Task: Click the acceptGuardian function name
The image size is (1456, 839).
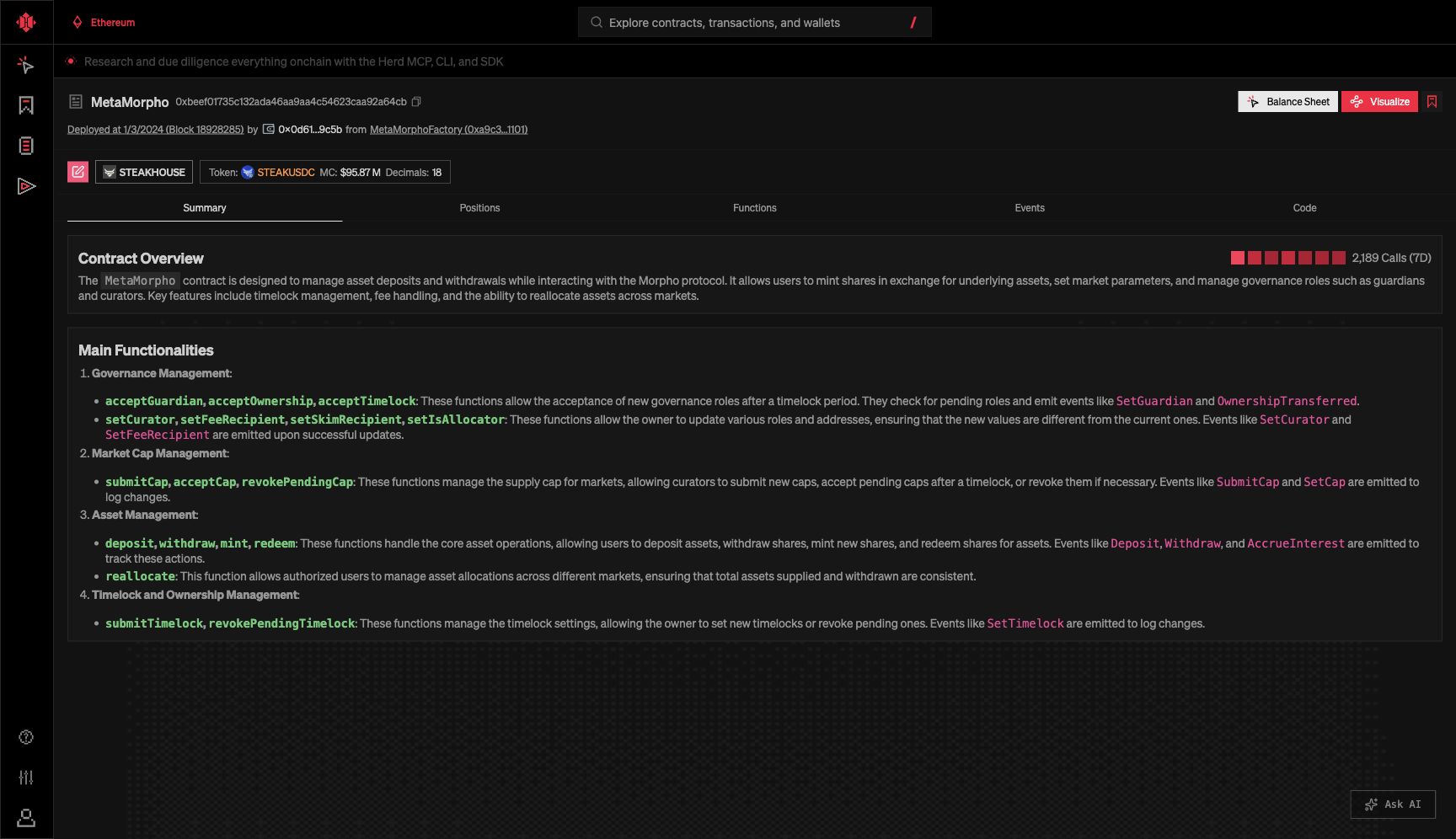Action: pos(154,401)
